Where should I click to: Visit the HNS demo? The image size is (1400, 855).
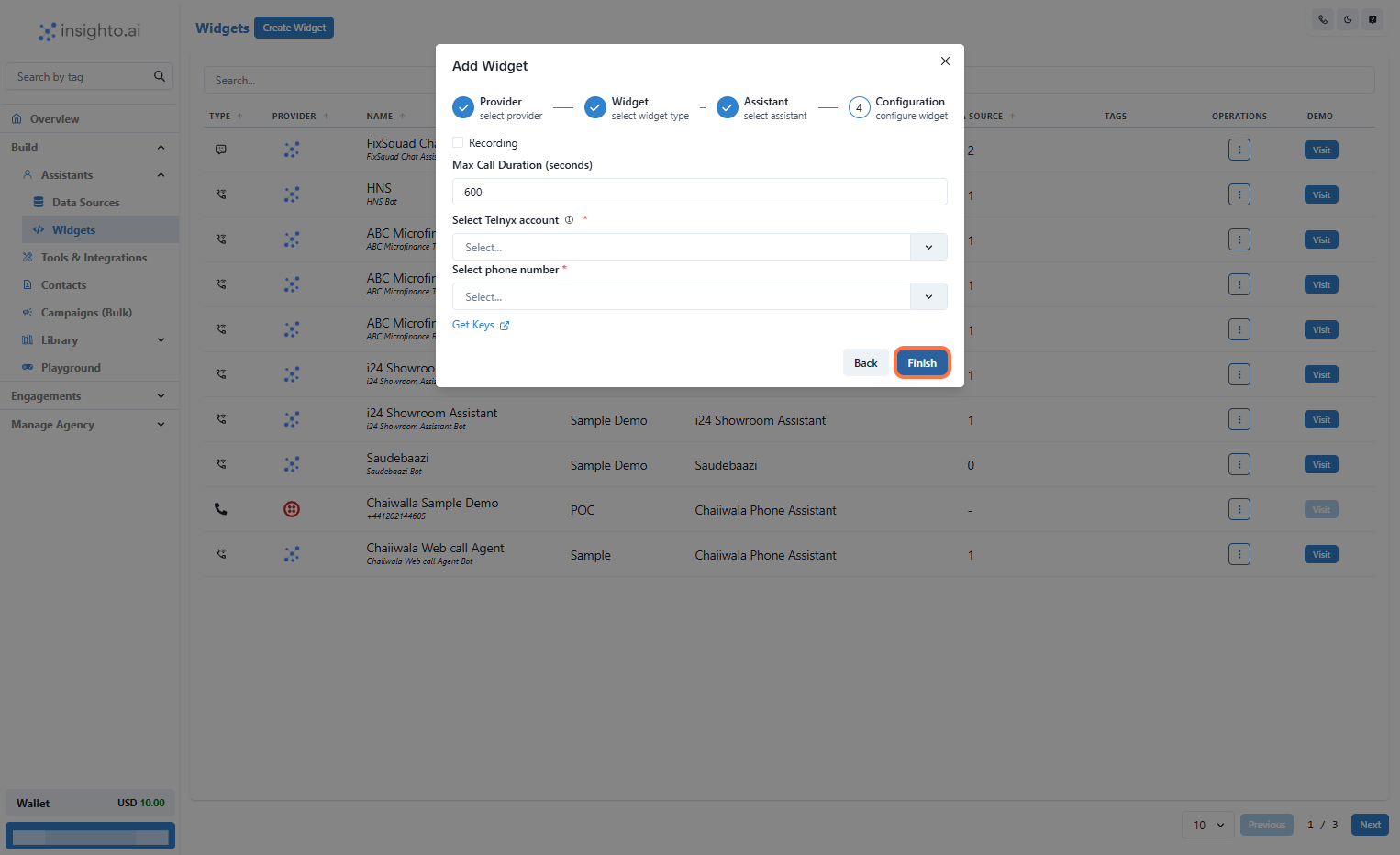coord(1321,194)
